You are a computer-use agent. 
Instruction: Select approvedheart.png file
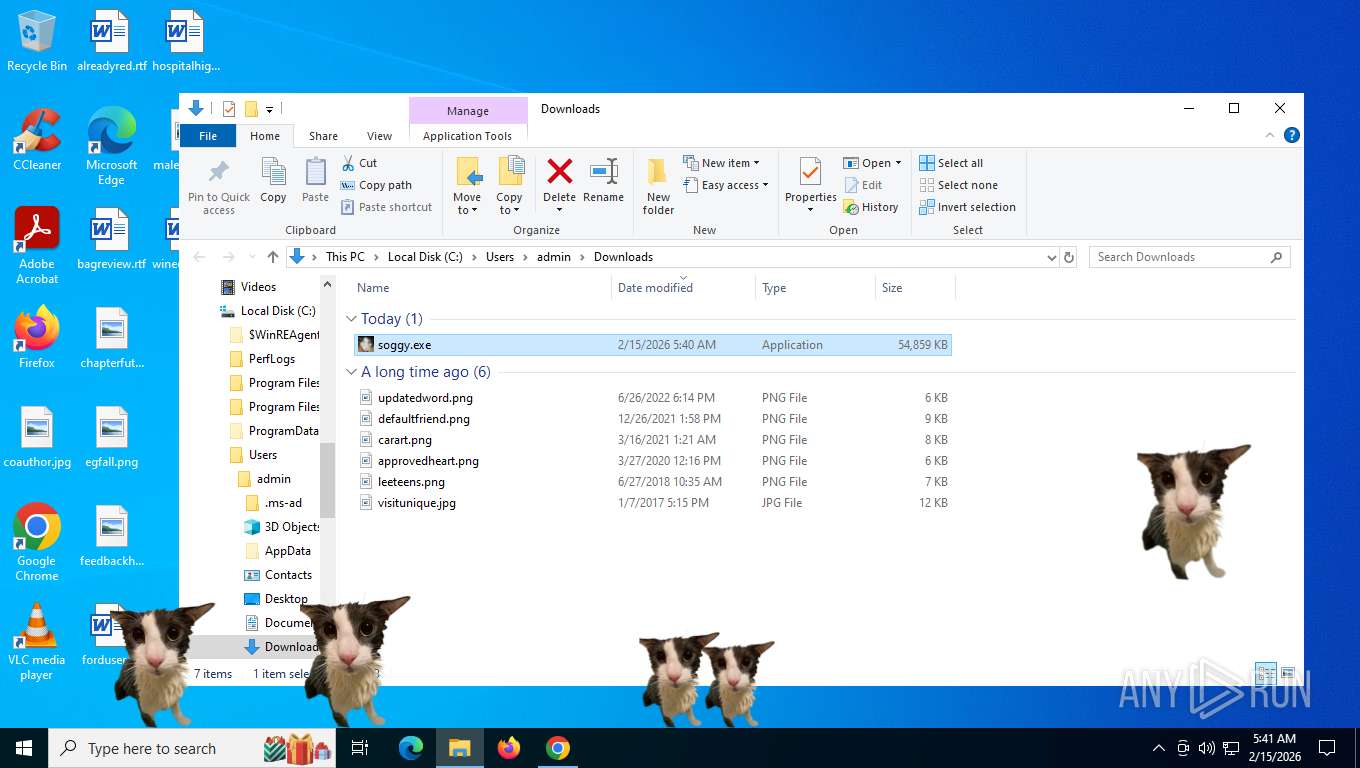tap(653, 461)
